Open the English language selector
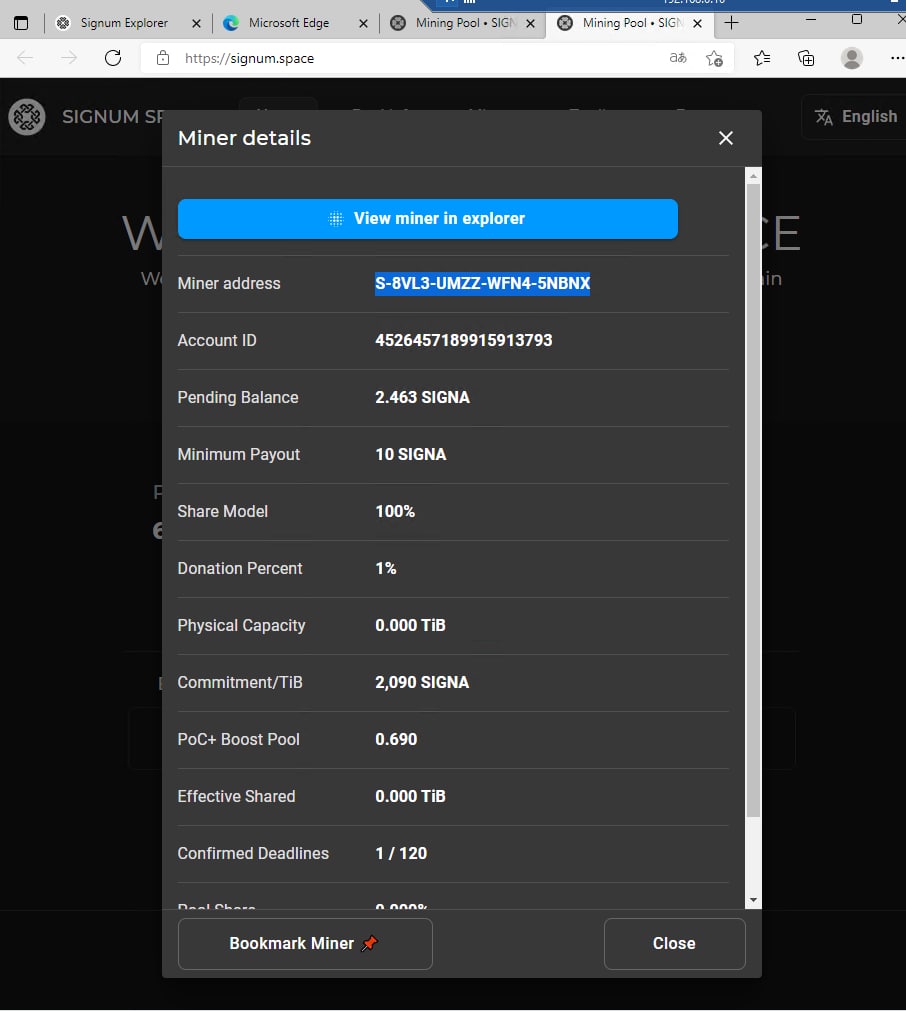The width and height of the screenshot is (906, 1011). tap(856, 117)
